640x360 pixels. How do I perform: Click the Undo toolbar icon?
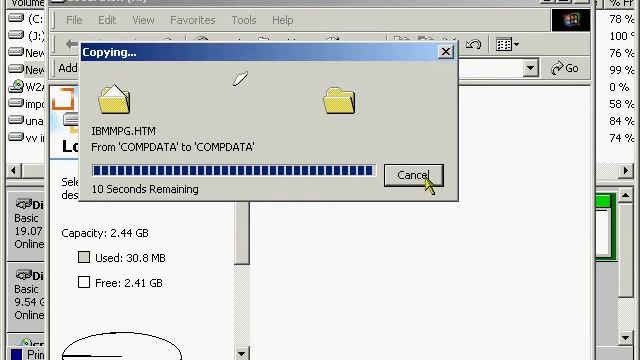tap(473, 44)
